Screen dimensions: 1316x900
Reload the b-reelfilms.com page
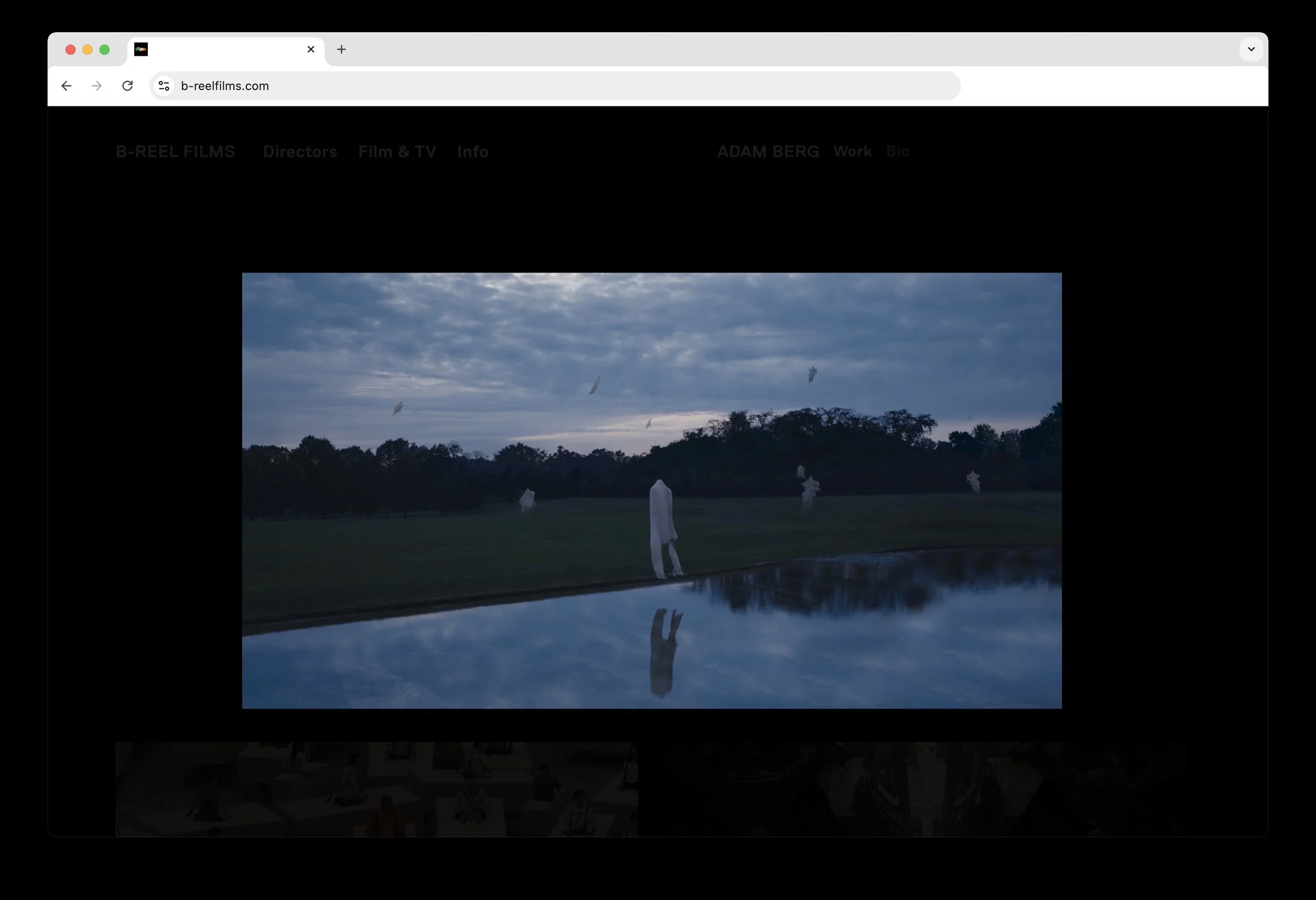tap(128, 85)
